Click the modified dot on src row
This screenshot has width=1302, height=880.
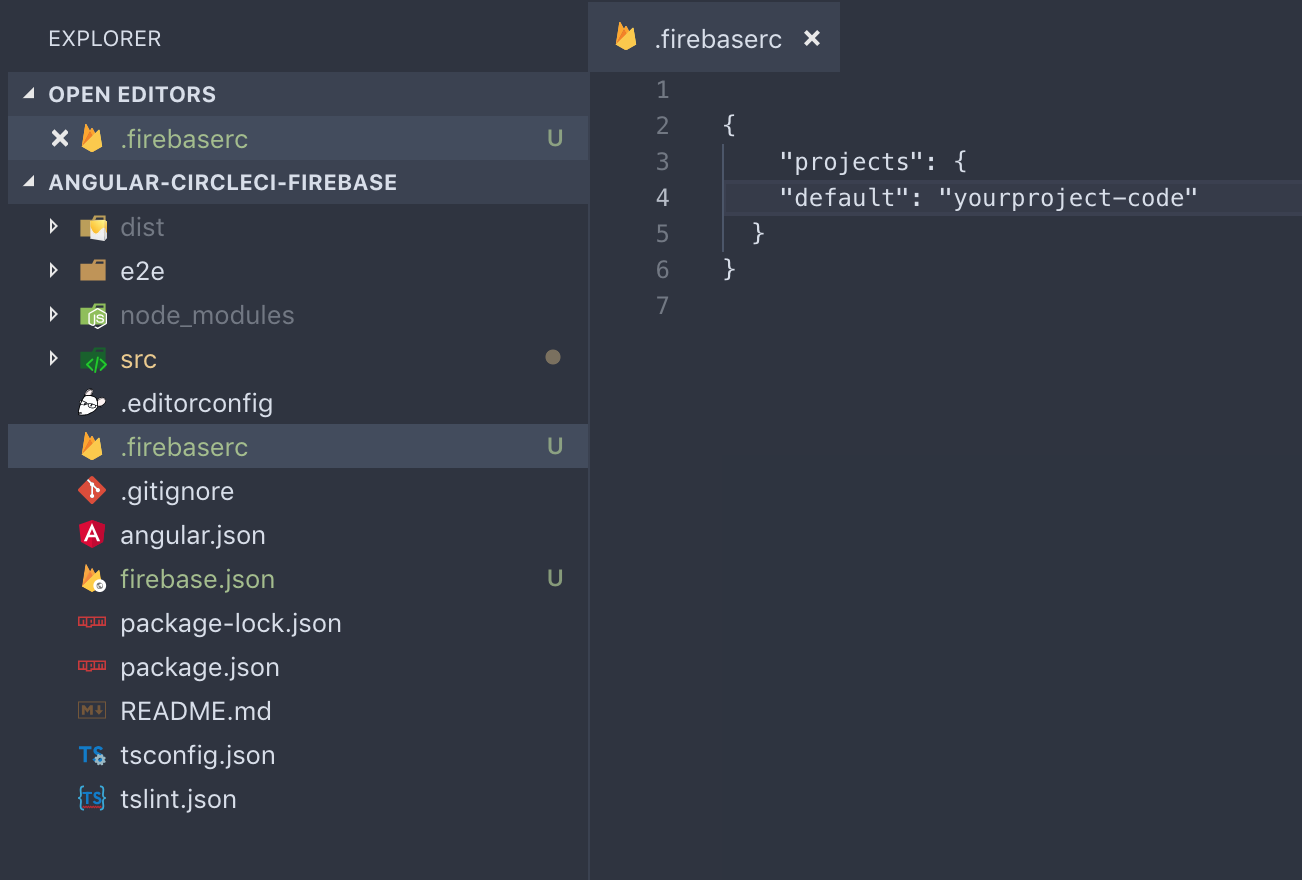(553, 357)
